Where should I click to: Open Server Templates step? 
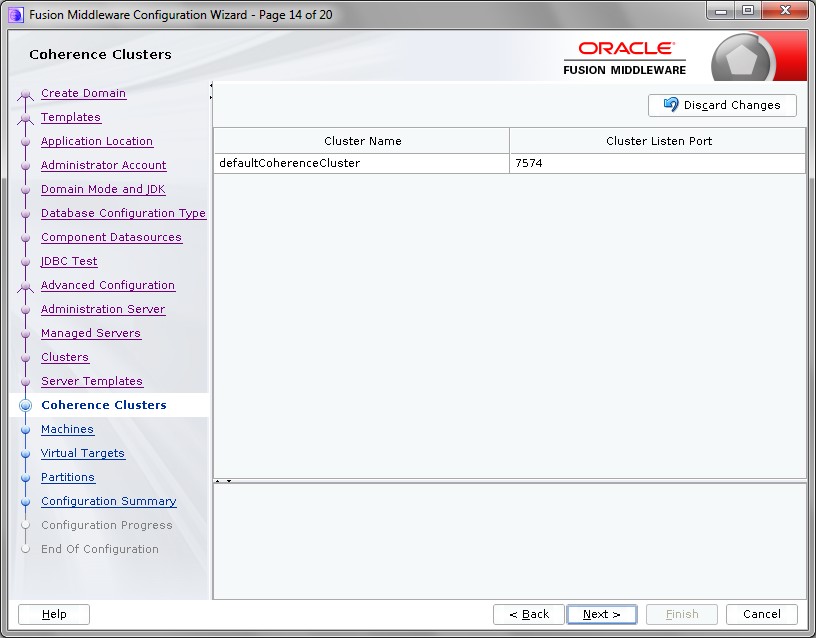point(92,380)
